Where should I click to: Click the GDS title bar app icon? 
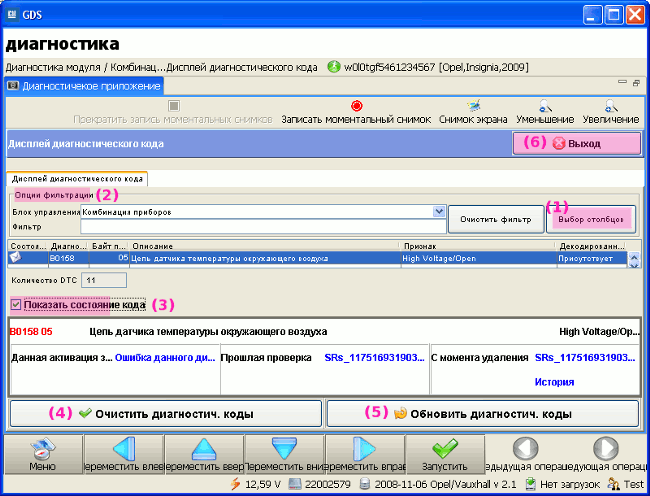[12, 15]
